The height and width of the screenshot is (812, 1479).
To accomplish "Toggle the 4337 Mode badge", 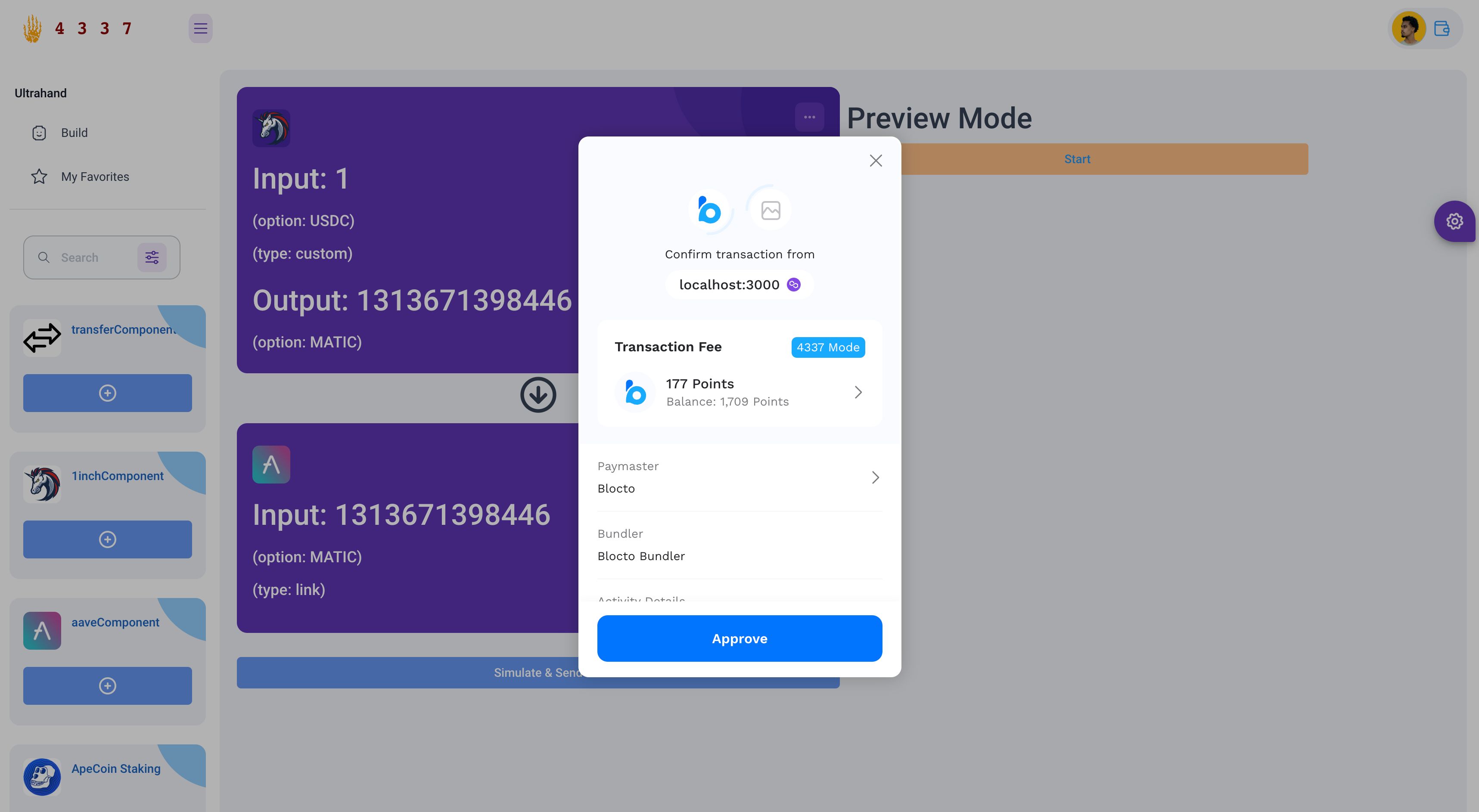I will pos(827,347).
